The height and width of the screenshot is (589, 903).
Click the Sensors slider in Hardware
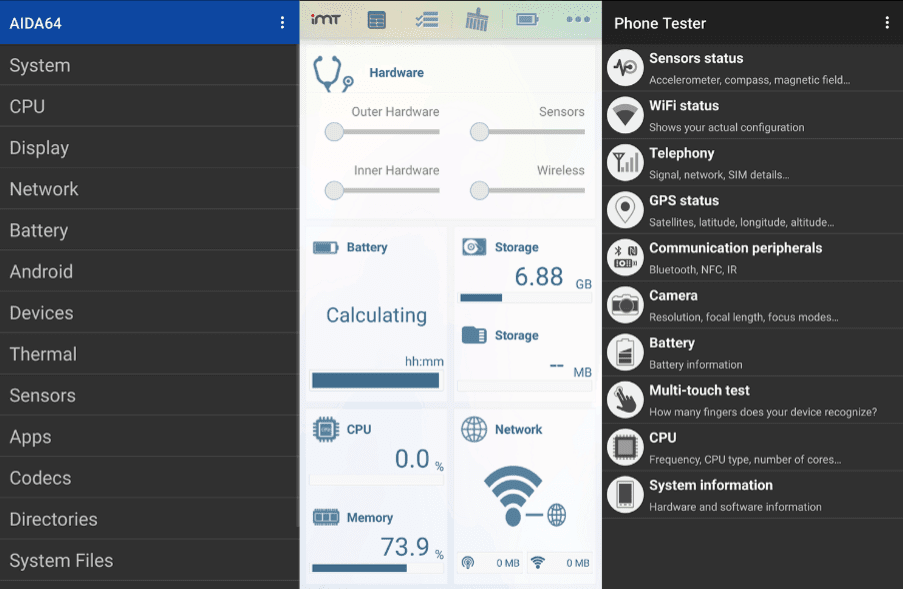tap(528, 132)
